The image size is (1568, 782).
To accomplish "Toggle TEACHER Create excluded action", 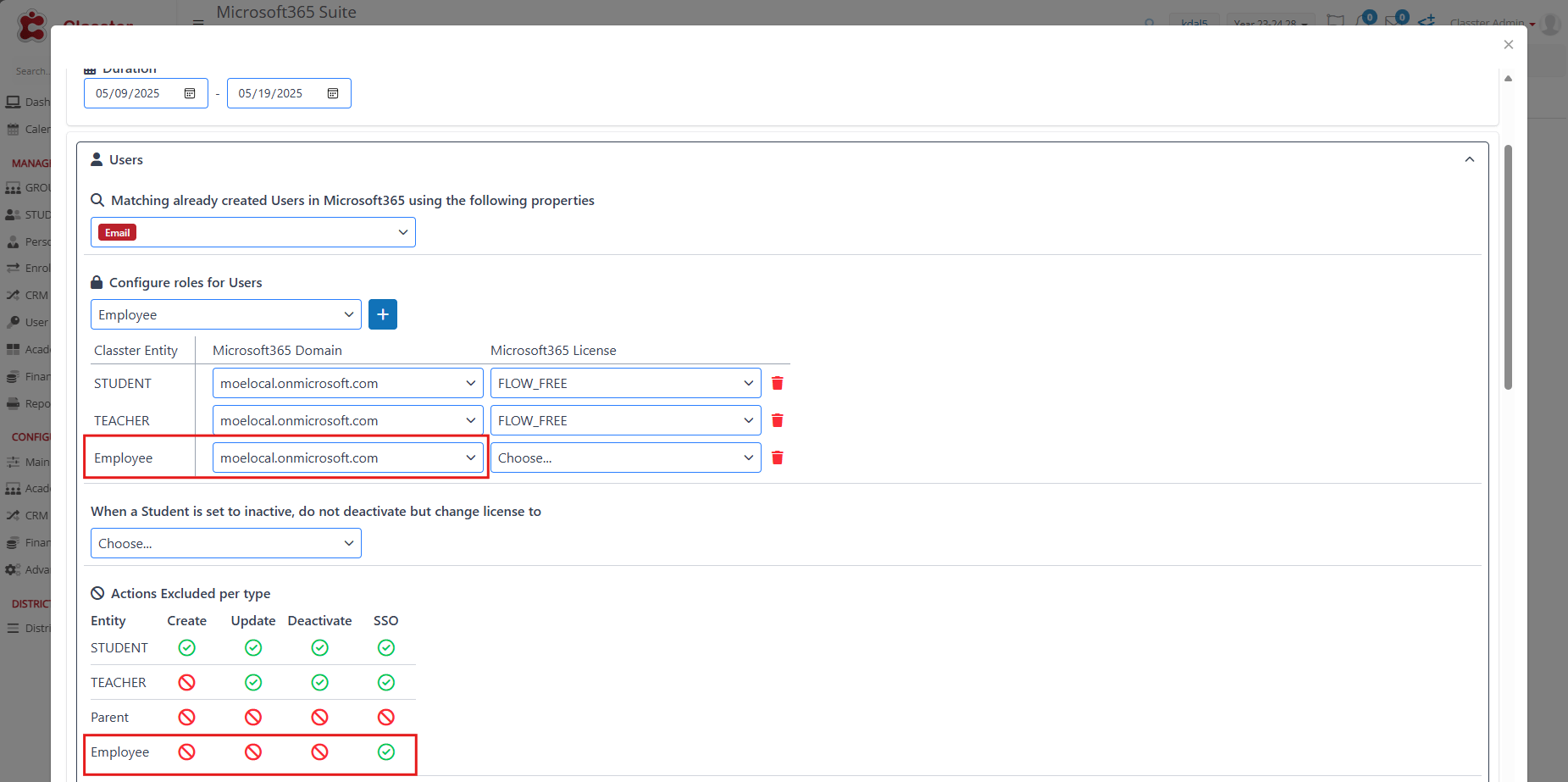I will coord(187,682).
